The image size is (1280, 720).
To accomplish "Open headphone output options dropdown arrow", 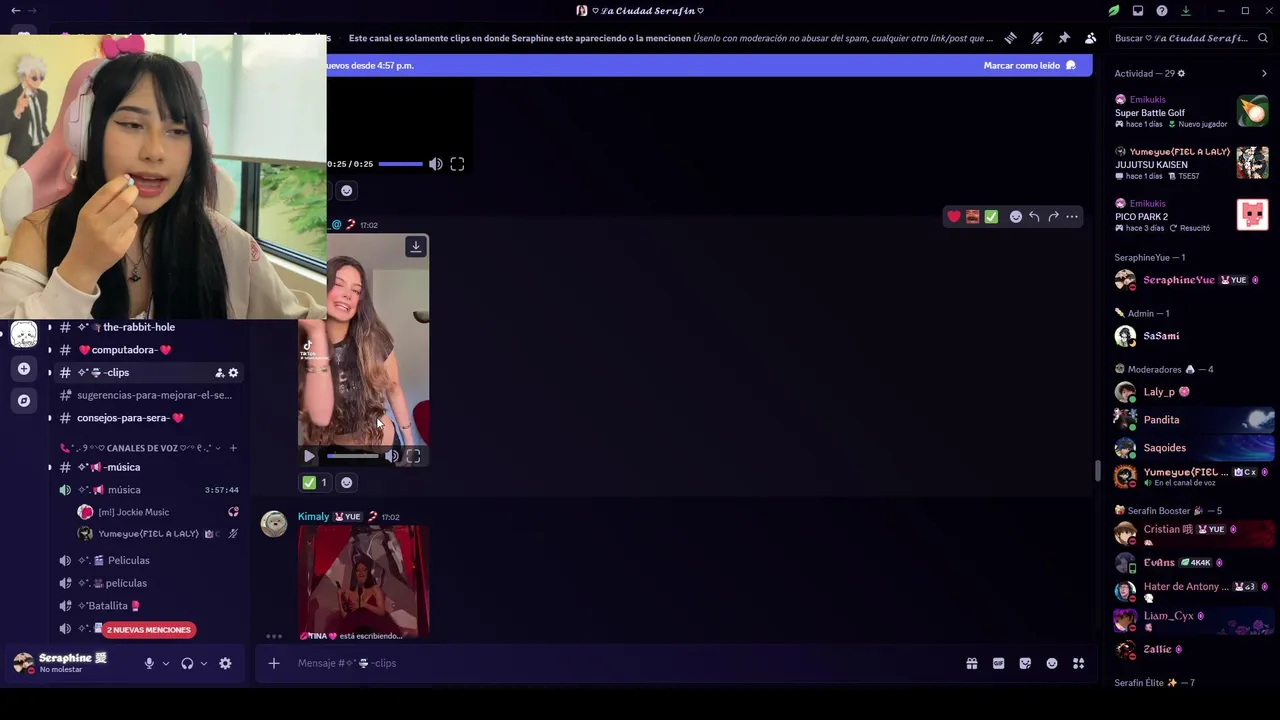I will pyautogui.click(x=204, y=663).
